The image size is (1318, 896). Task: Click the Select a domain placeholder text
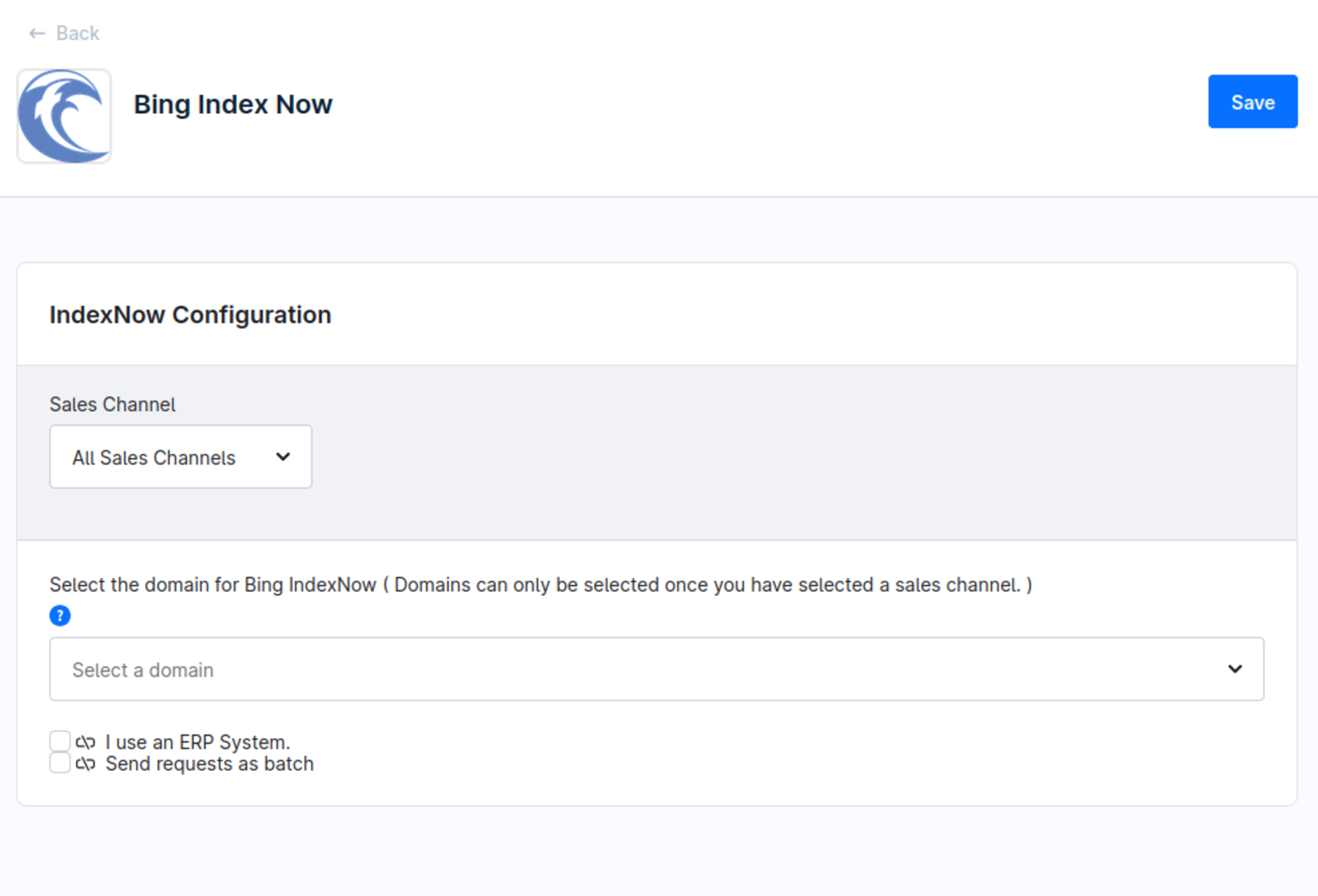point(143,670)
